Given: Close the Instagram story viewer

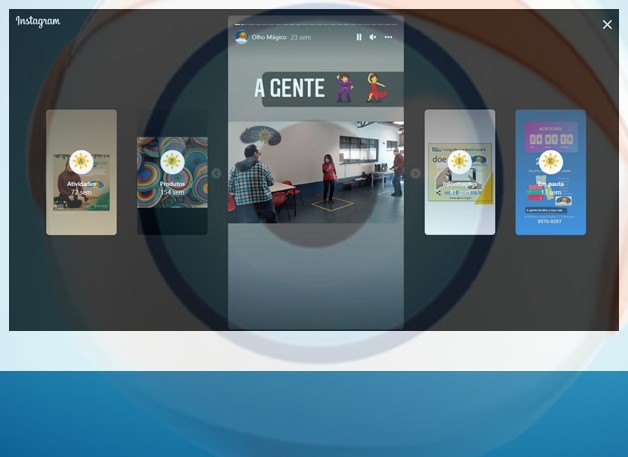Looking at the screenshot, I should tap(607, 25).
